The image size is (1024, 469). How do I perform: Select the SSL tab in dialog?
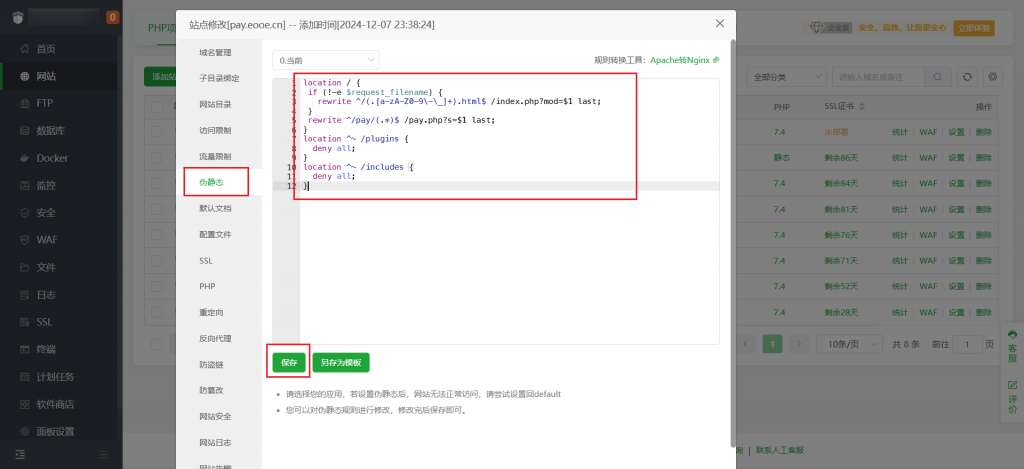[x=206, y=260]
